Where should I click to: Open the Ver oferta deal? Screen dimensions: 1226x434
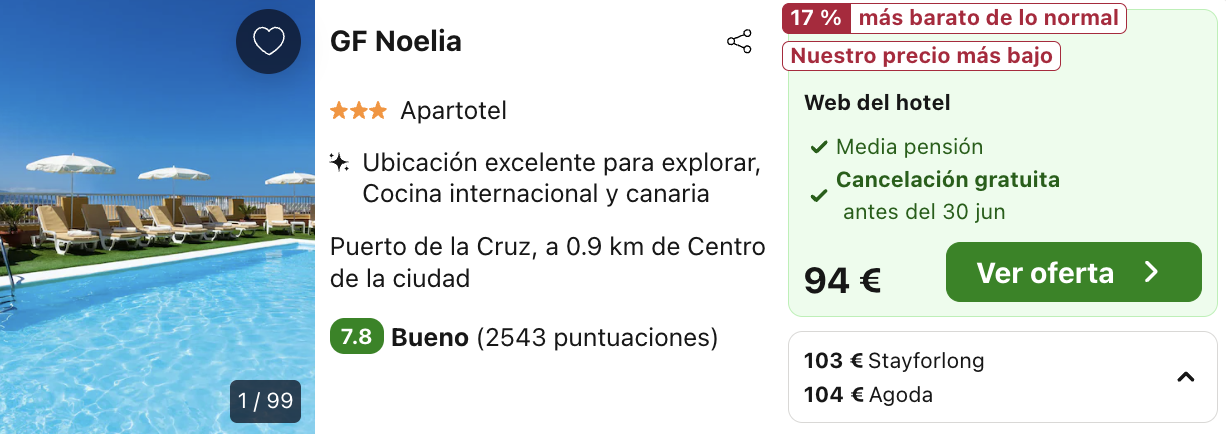pyautogui.click(x=1073, y=272)
